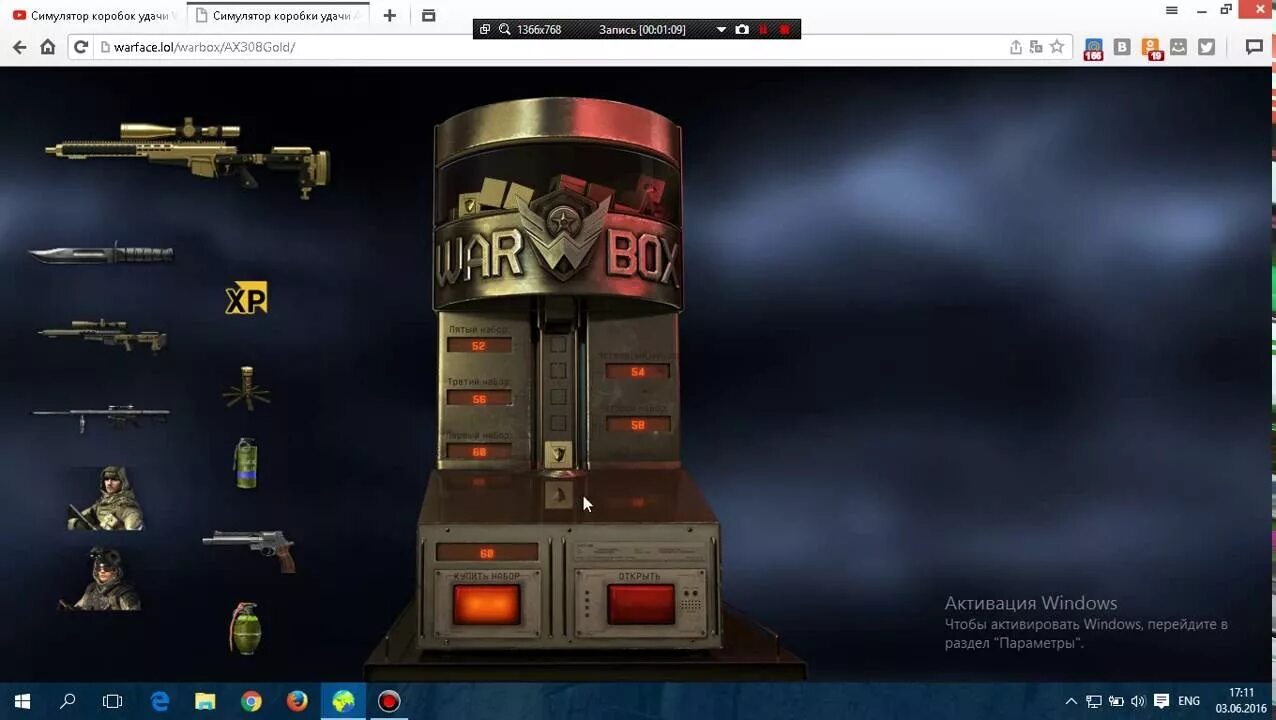Launch Firefox from the taskbar

click(297, 701)
